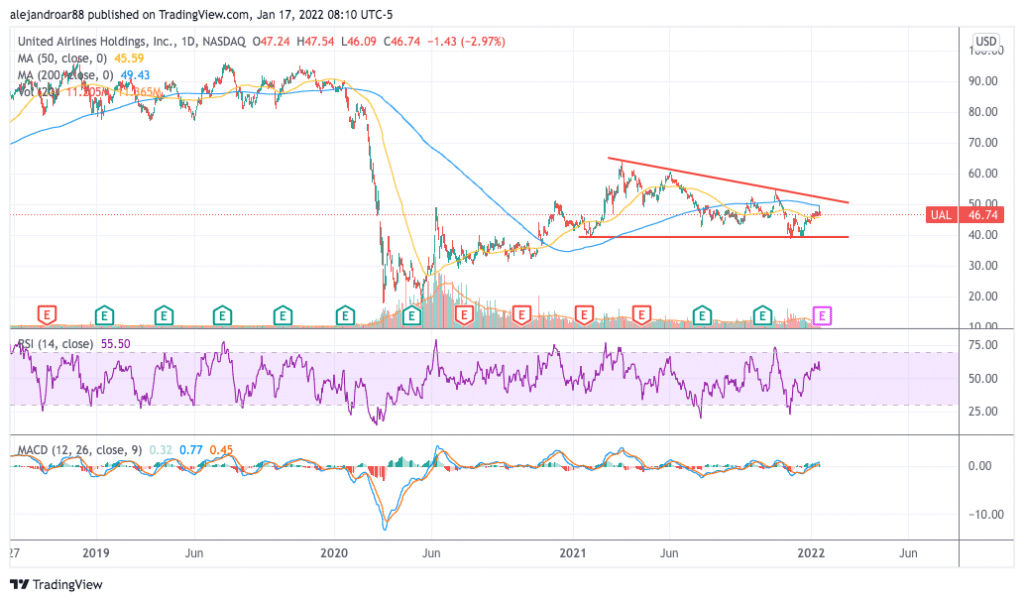Click the change value -1.43 (-2.97%)
The image size is (1024, 602).
coord(466,41)
